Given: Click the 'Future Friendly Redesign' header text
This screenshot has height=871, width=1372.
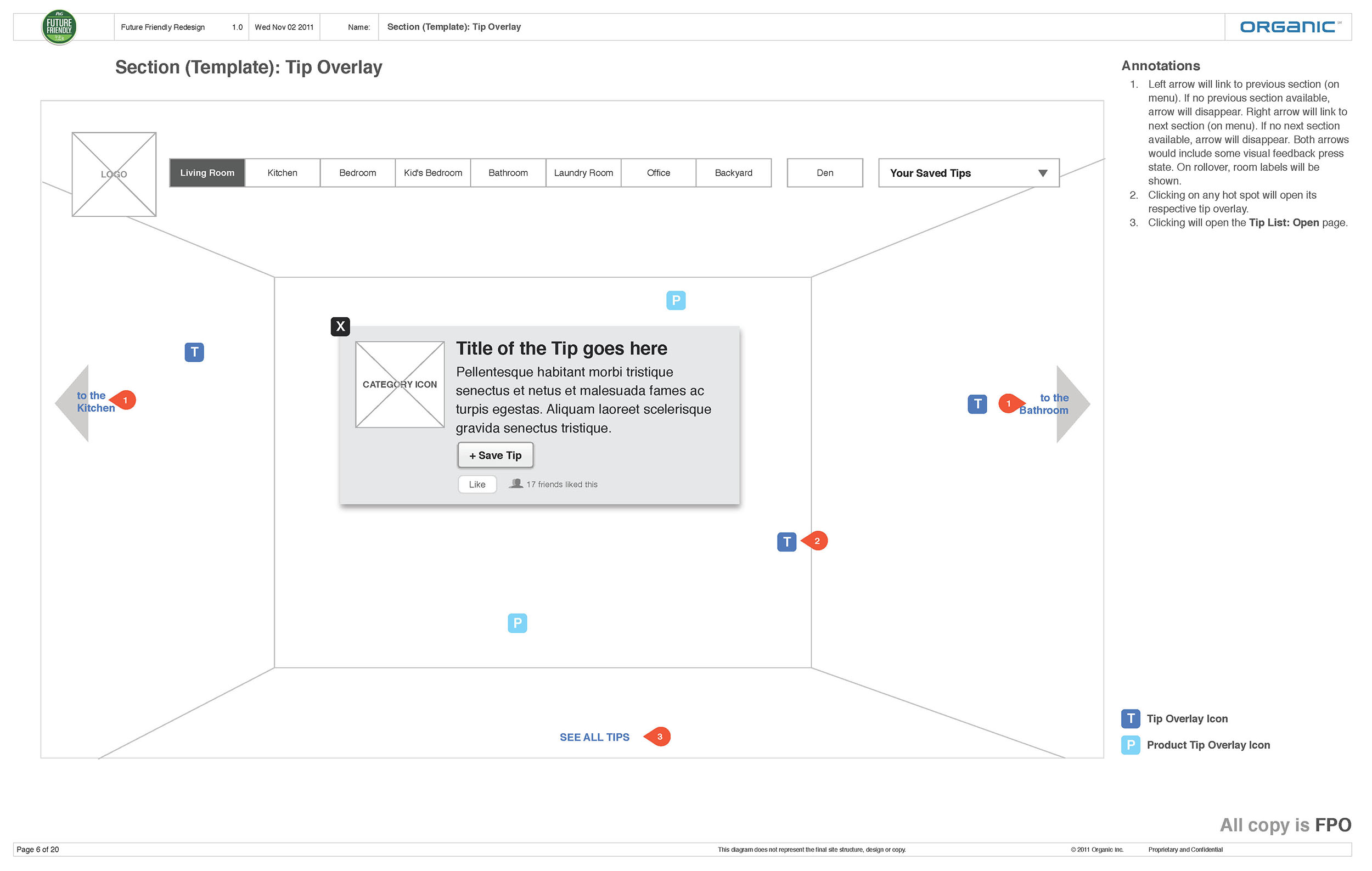Looking at the screenshot, I should pyautogui.click(x=162, y=27).
